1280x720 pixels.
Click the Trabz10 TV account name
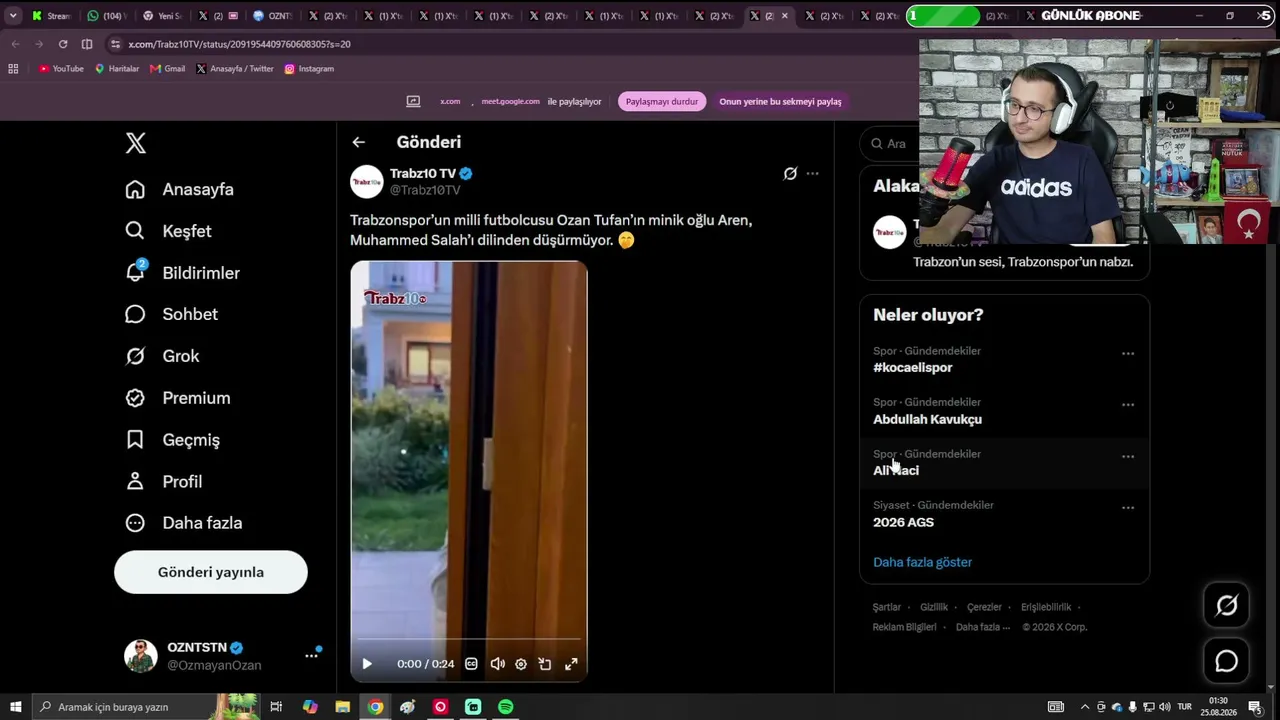click(423, 173)
